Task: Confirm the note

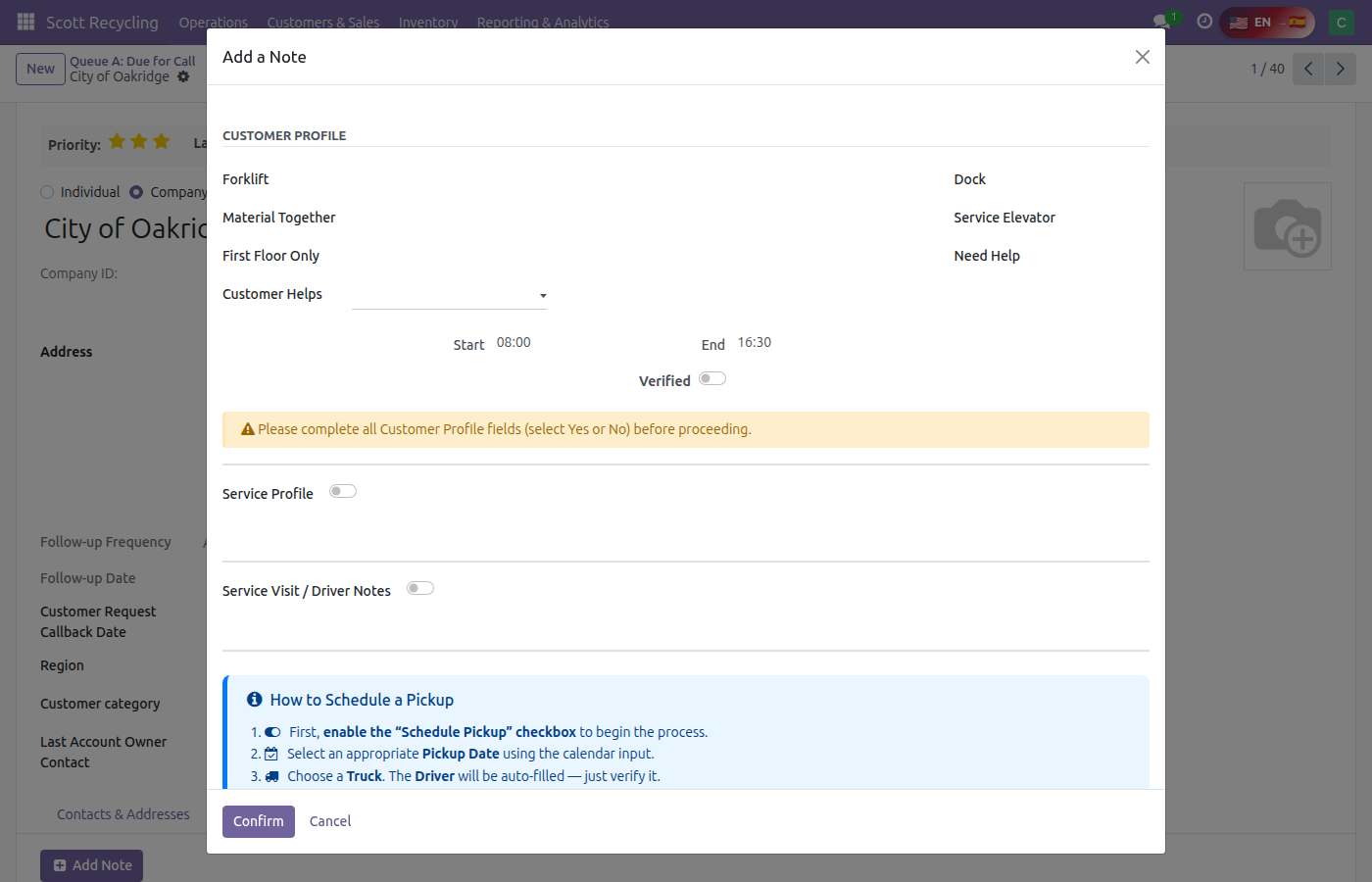Action: coord(259,821)
